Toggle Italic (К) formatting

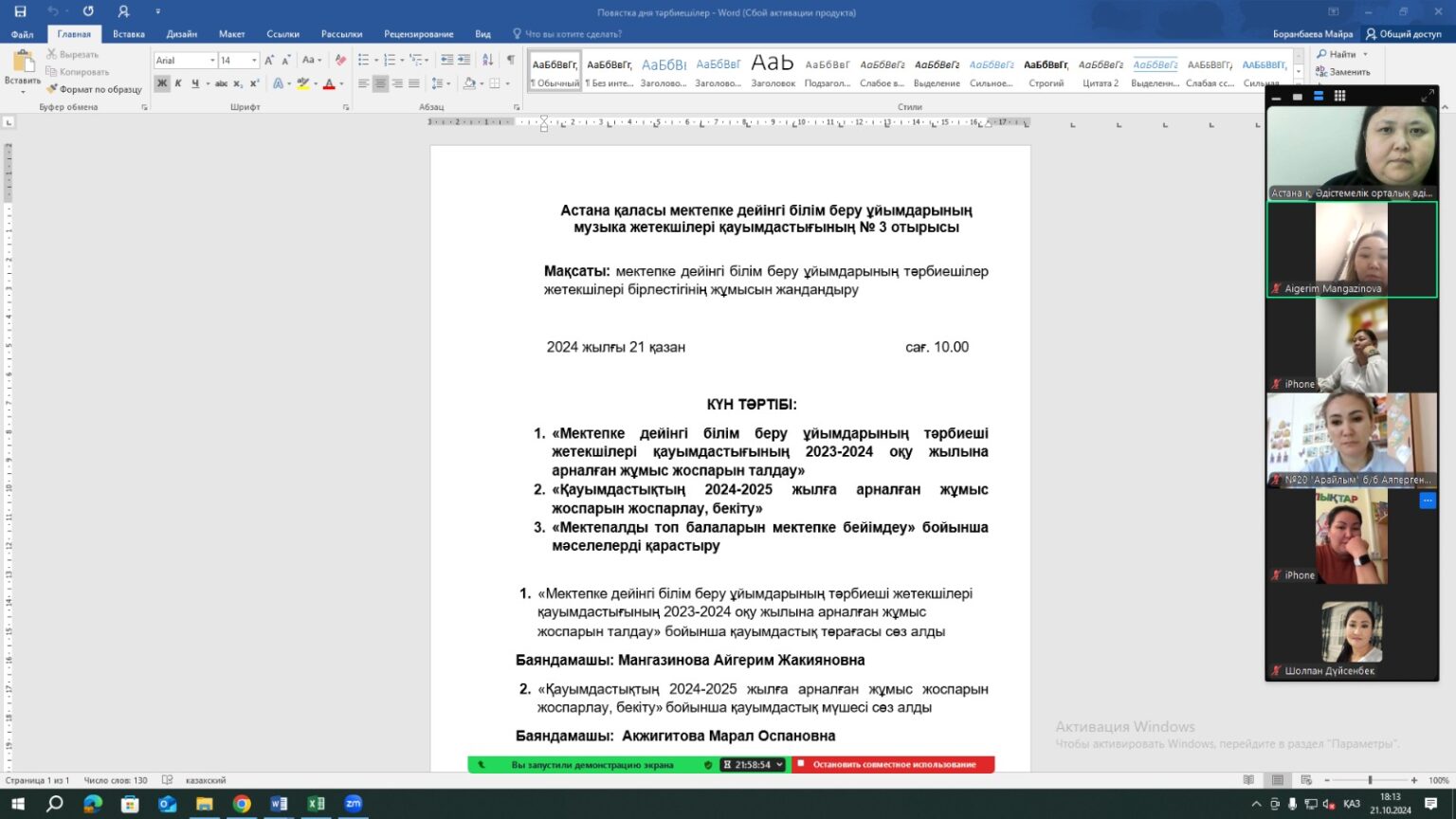[178, 83]
